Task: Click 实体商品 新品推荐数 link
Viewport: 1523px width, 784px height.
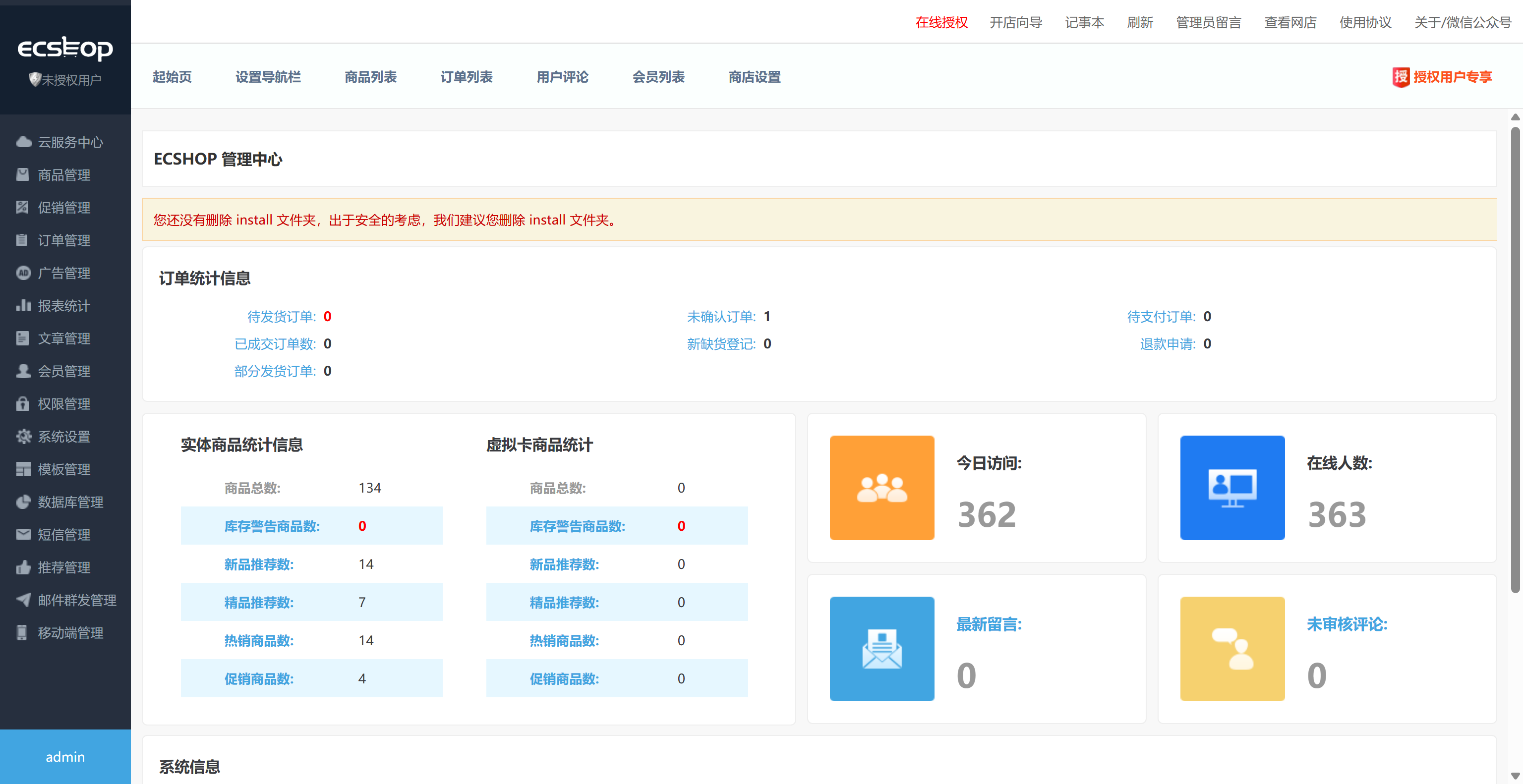Action: tap(259, 564)
